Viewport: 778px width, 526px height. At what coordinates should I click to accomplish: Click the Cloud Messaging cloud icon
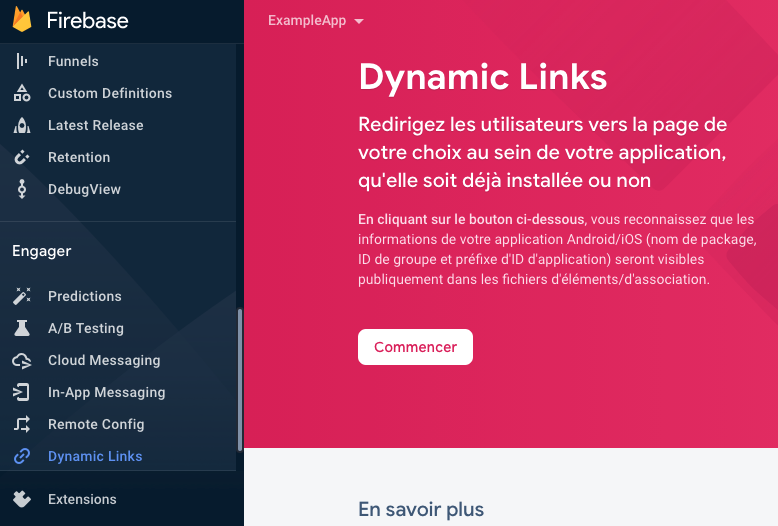pyautogui.click(x=22, y=360)
